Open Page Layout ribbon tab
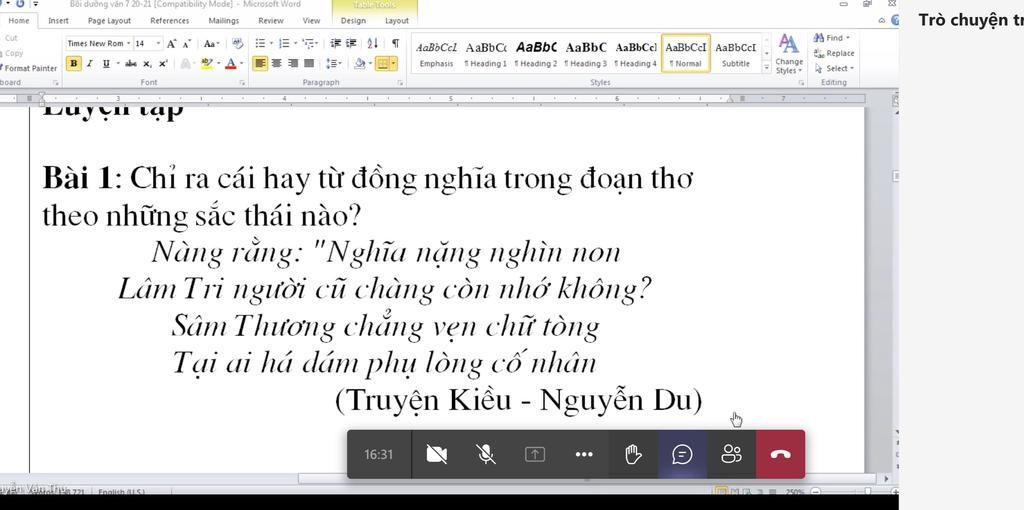Screen dimensions: 1024x510 pos(109,21)
